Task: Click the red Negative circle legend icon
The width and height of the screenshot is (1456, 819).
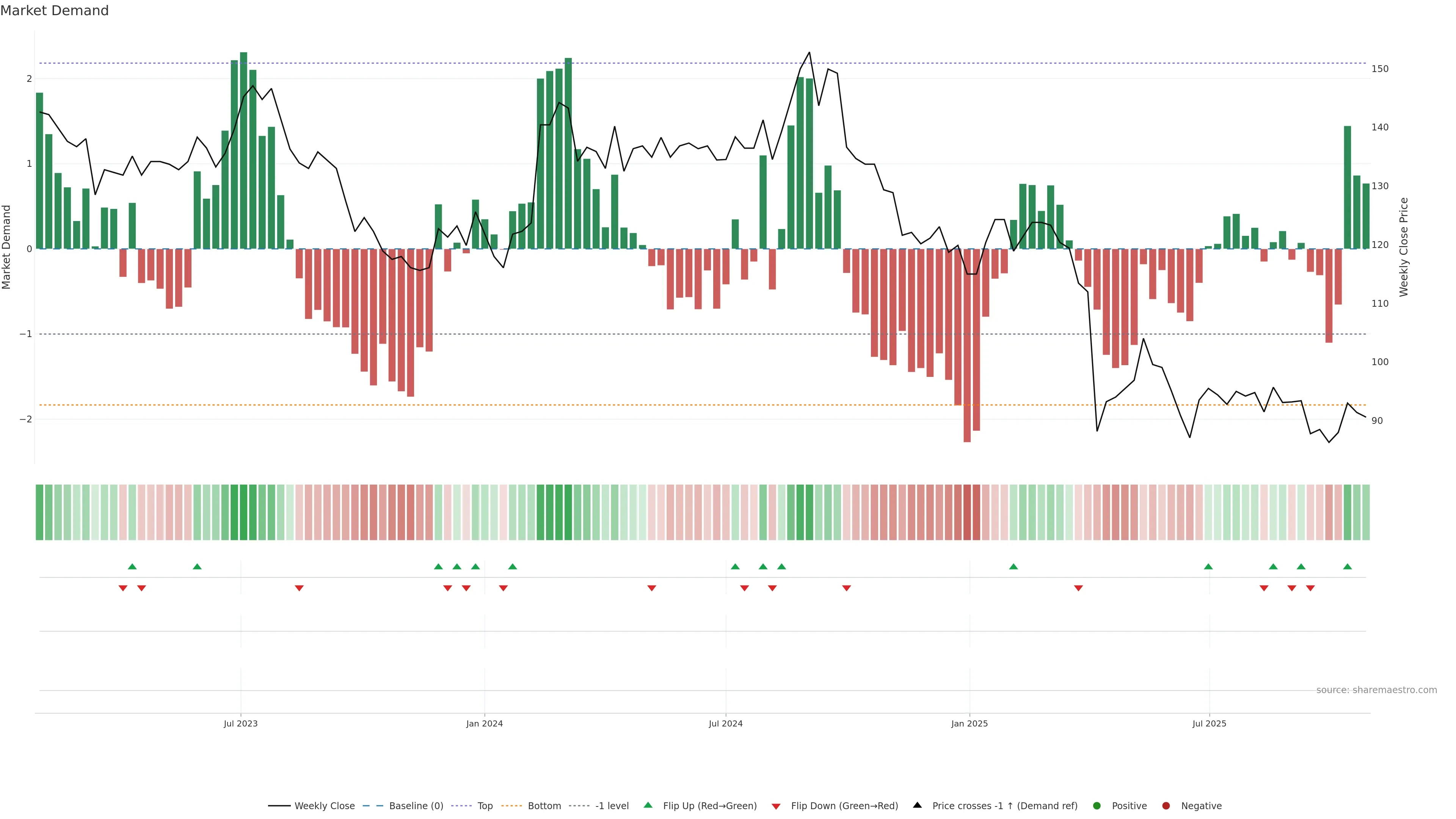Action: [x=1166, y=805]
